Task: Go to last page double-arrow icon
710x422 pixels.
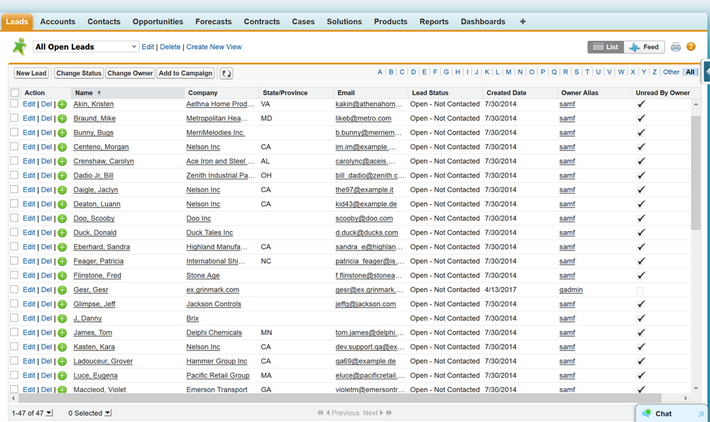Action: (389, 412)
